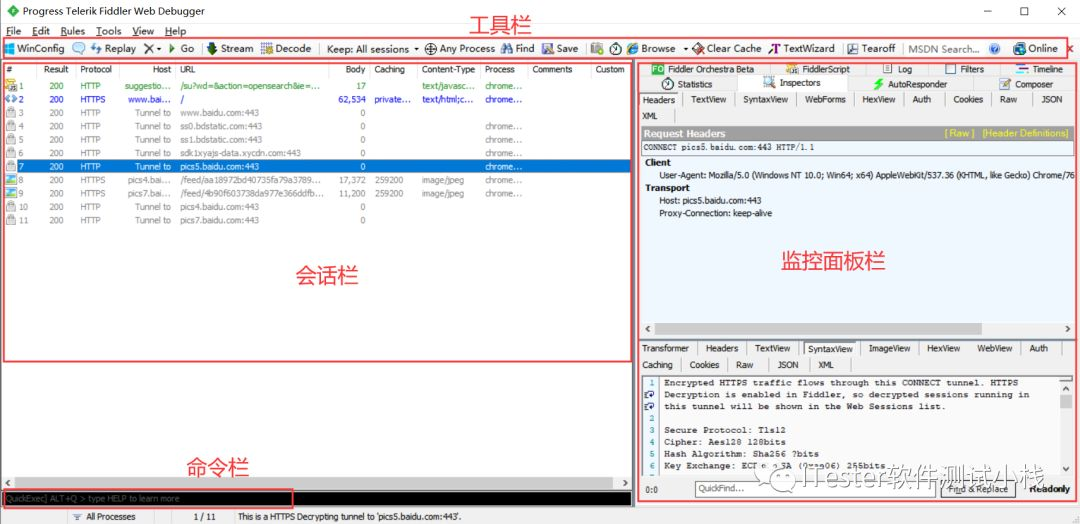Open the Help menu
This screenshot has height=524, width=1080.
(175, 31)
